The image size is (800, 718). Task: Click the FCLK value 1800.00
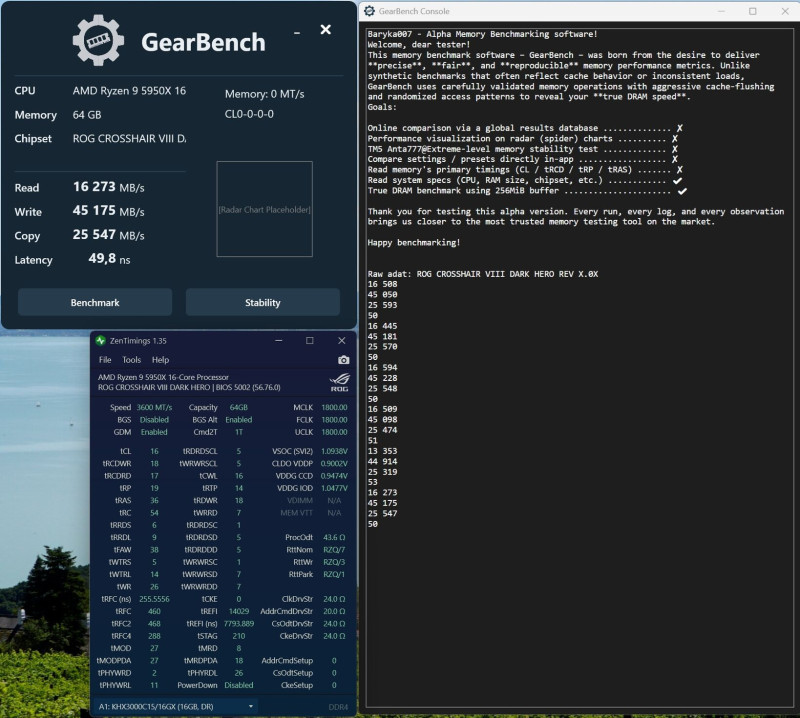pos(334,419)
